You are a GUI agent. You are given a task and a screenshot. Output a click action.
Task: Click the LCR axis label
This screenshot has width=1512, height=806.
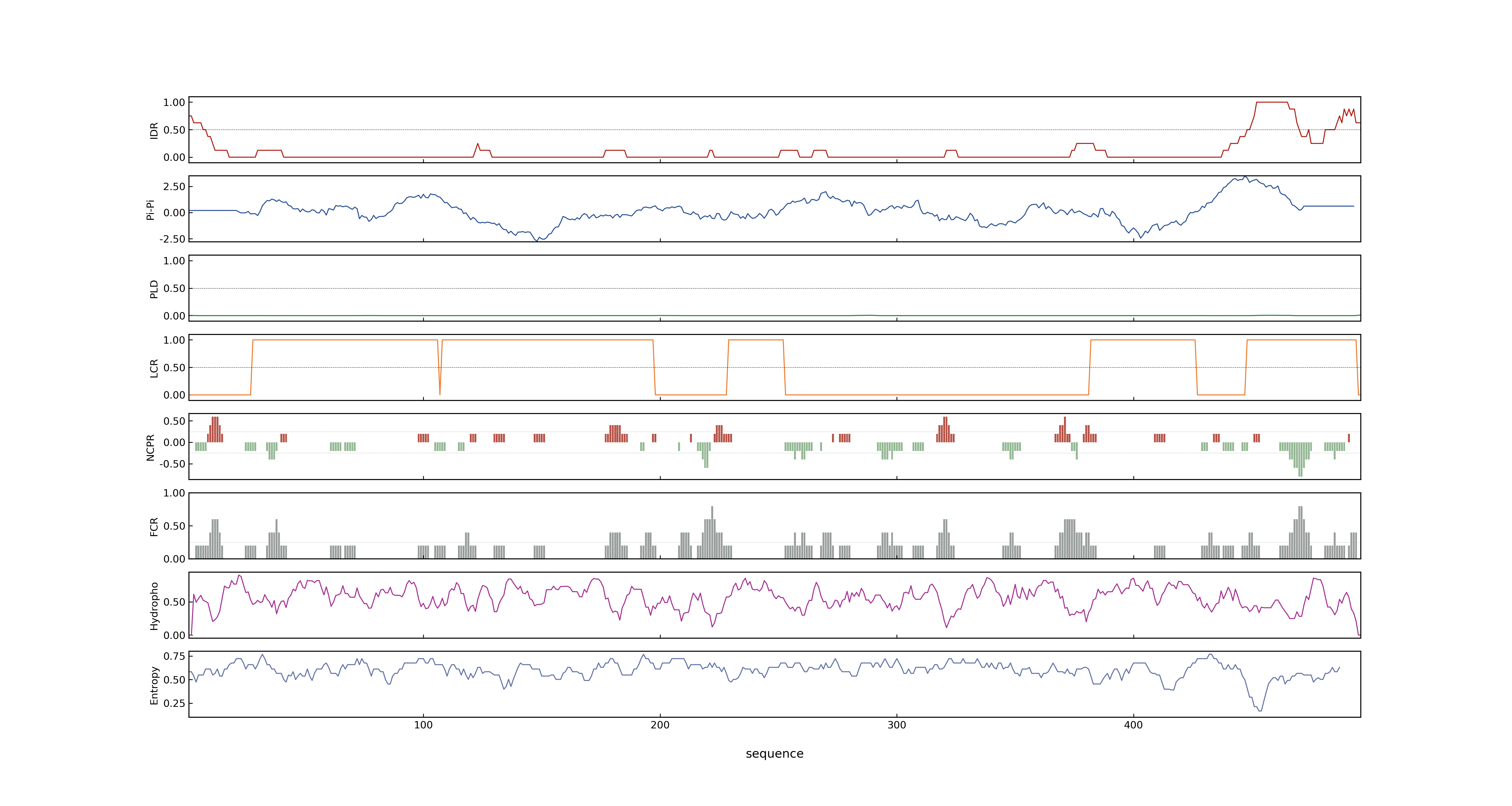[x=154, y=368]
